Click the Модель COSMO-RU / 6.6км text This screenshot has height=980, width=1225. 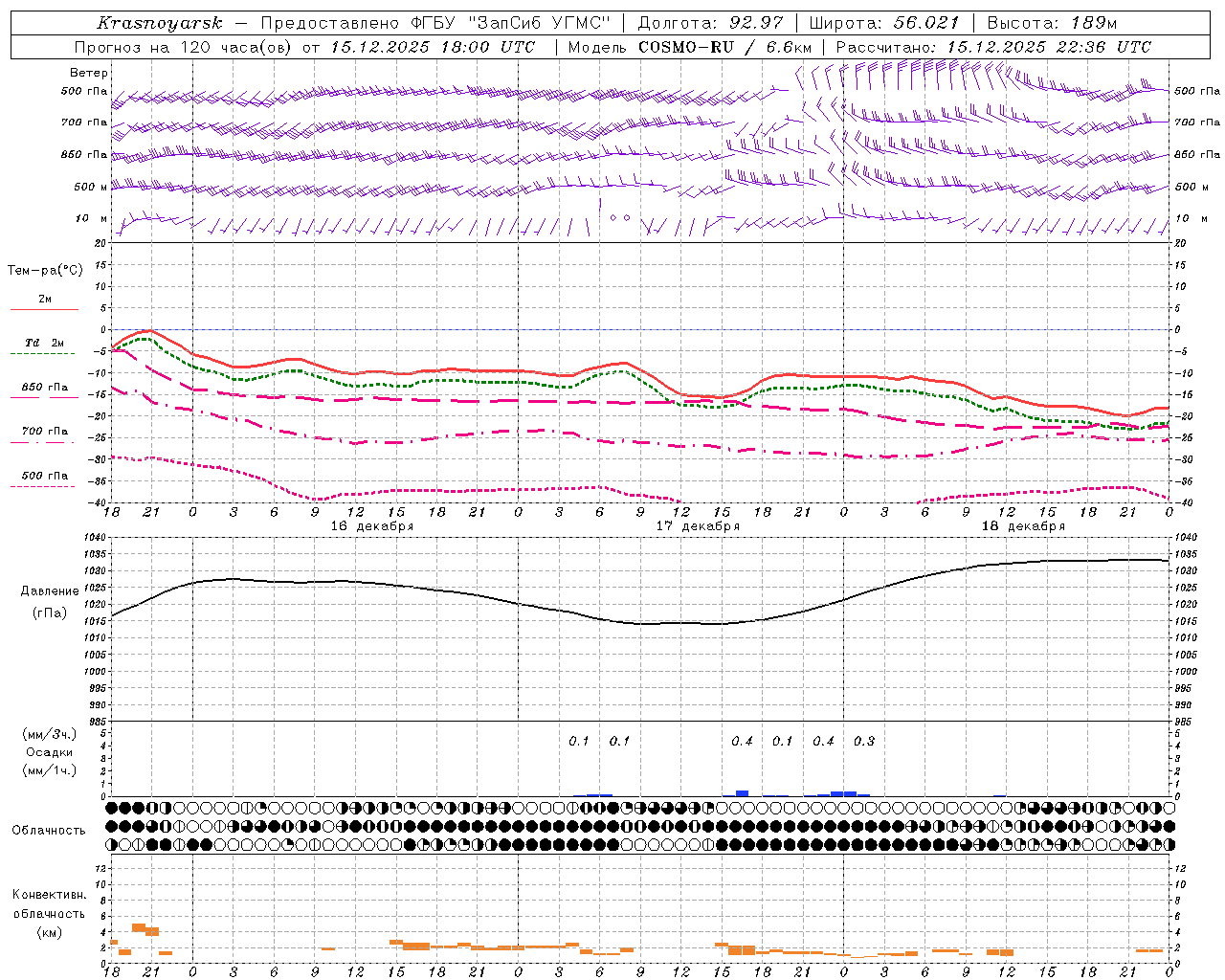click(690, 47)
